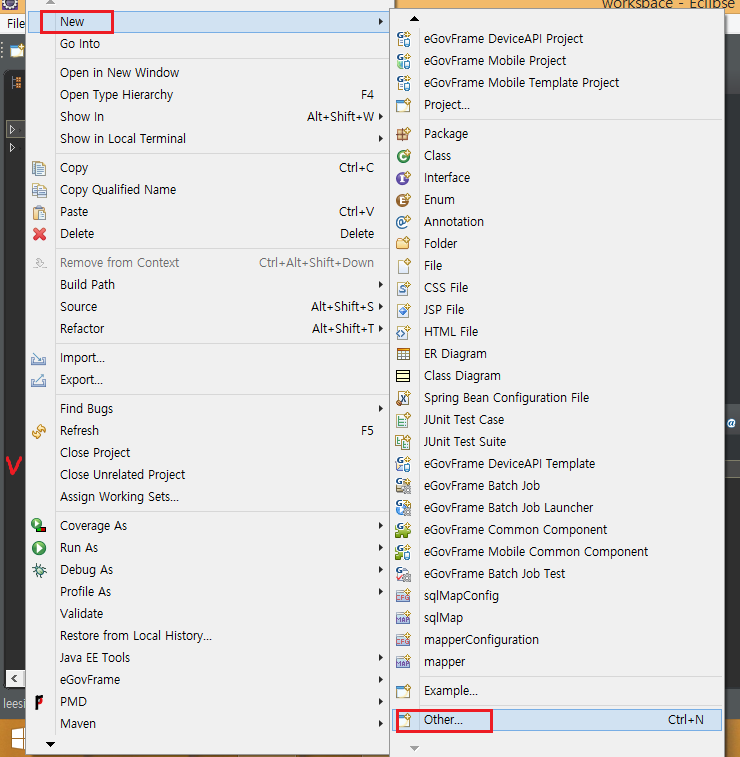
Task: Select Go Into from context menu
Action: click(209, 44)
